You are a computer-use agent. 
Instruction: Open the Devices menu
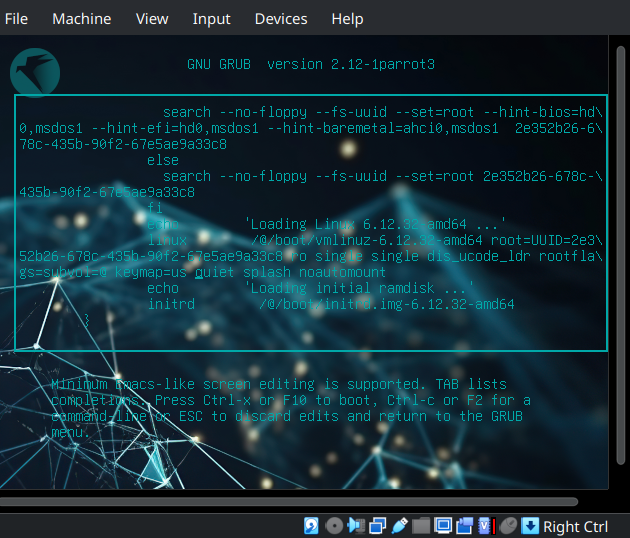pos(281,19)
